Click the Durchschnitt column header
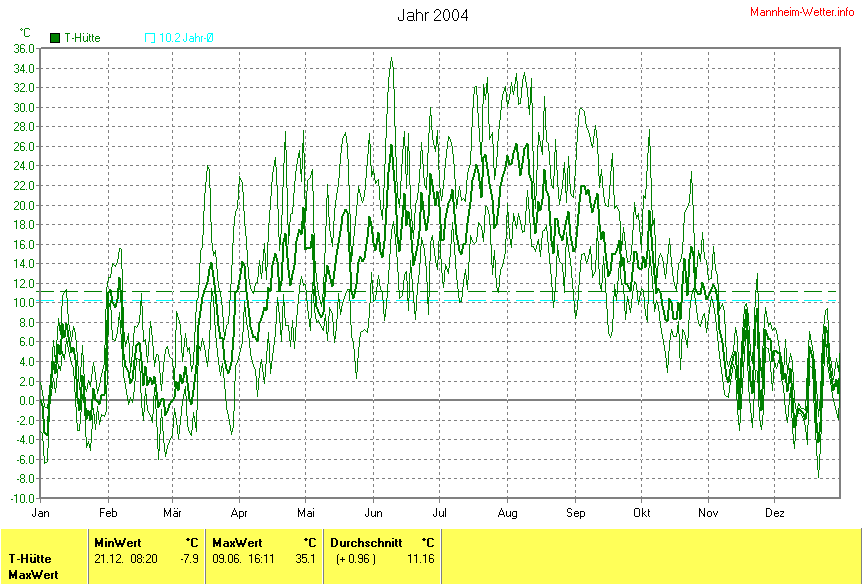This screenshot has width=862, height=584. 366,543
